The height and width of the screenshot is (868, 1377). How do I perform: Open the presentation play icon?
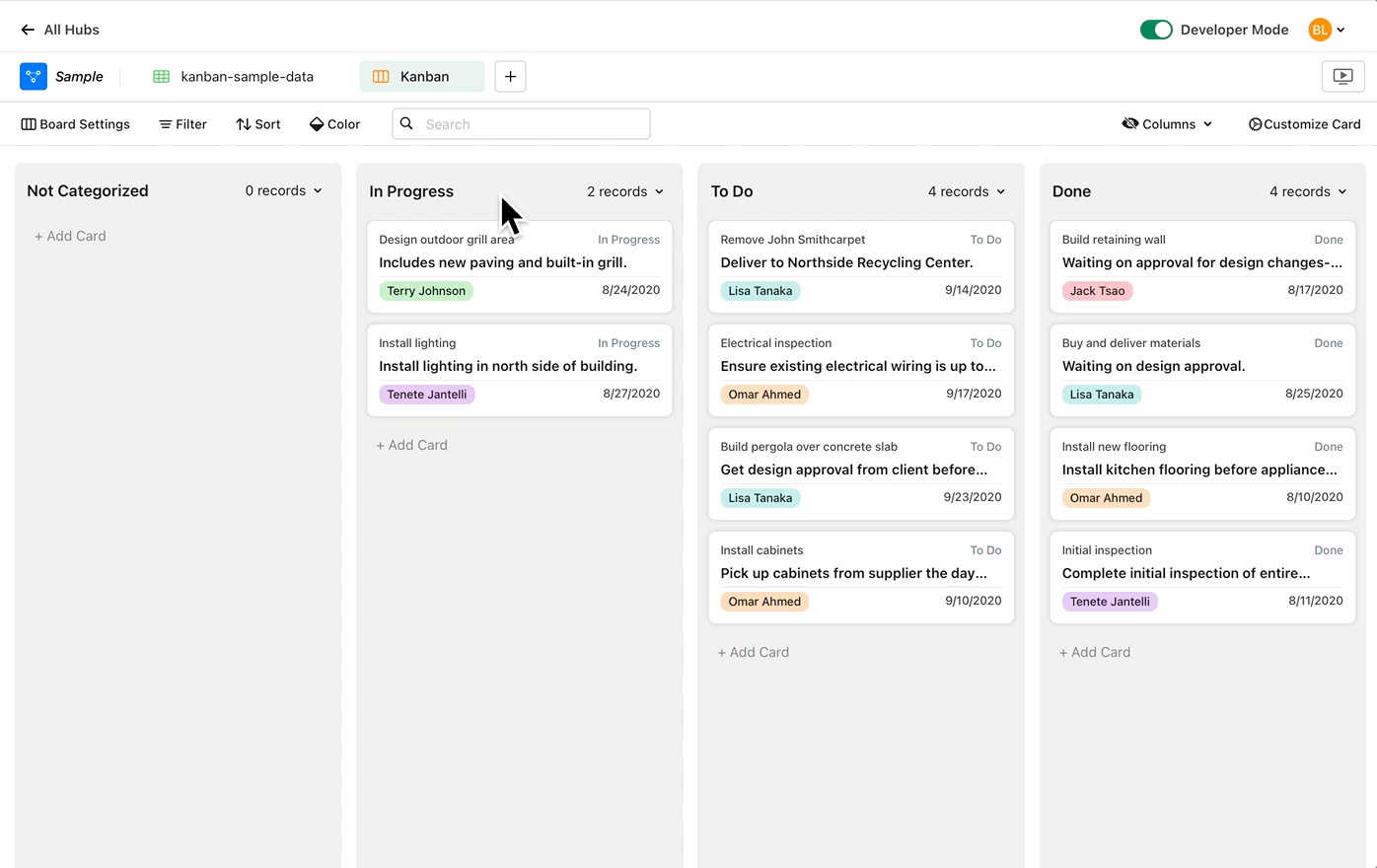coord(1342,76)
